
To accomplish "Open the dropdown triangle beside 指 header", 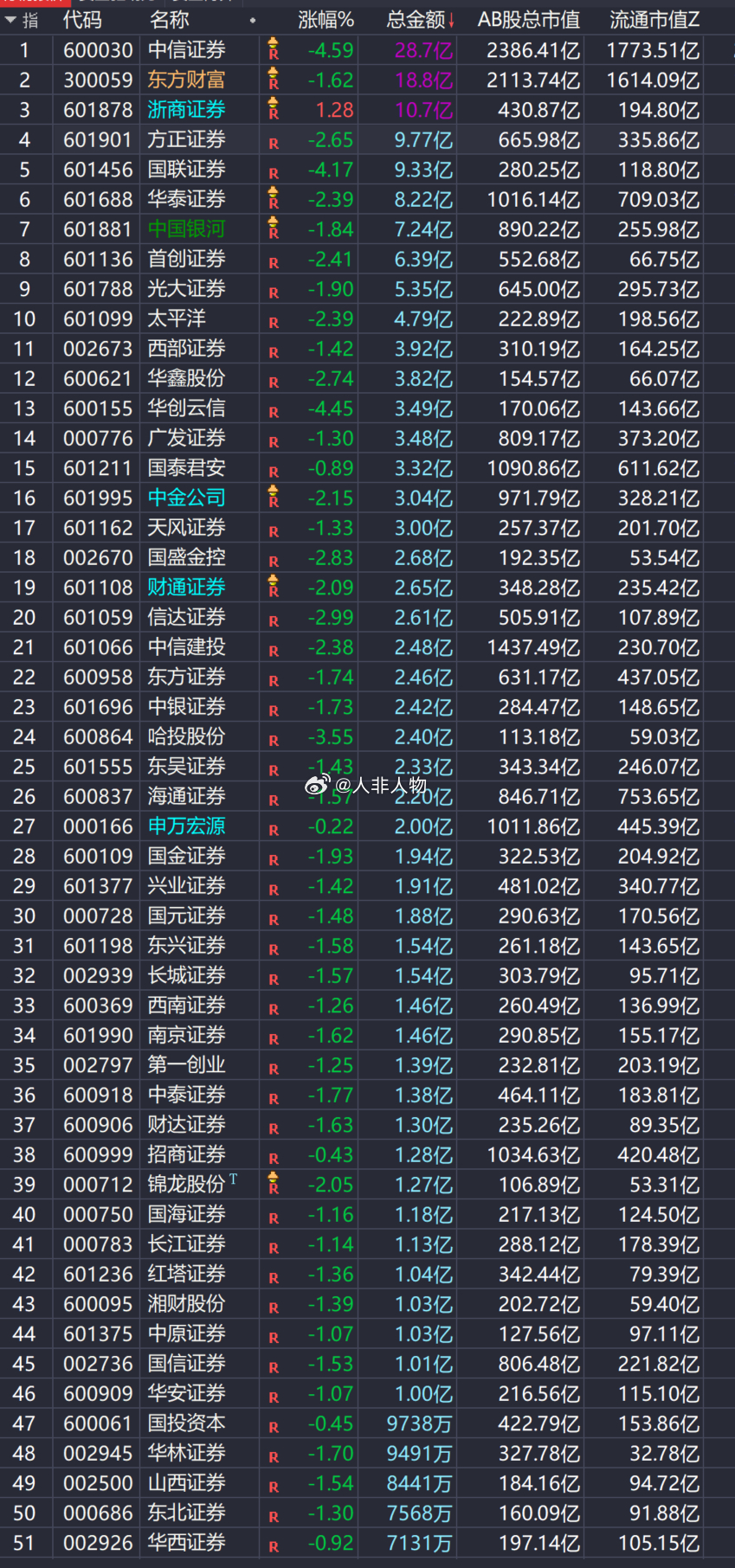I will point(10,20).
